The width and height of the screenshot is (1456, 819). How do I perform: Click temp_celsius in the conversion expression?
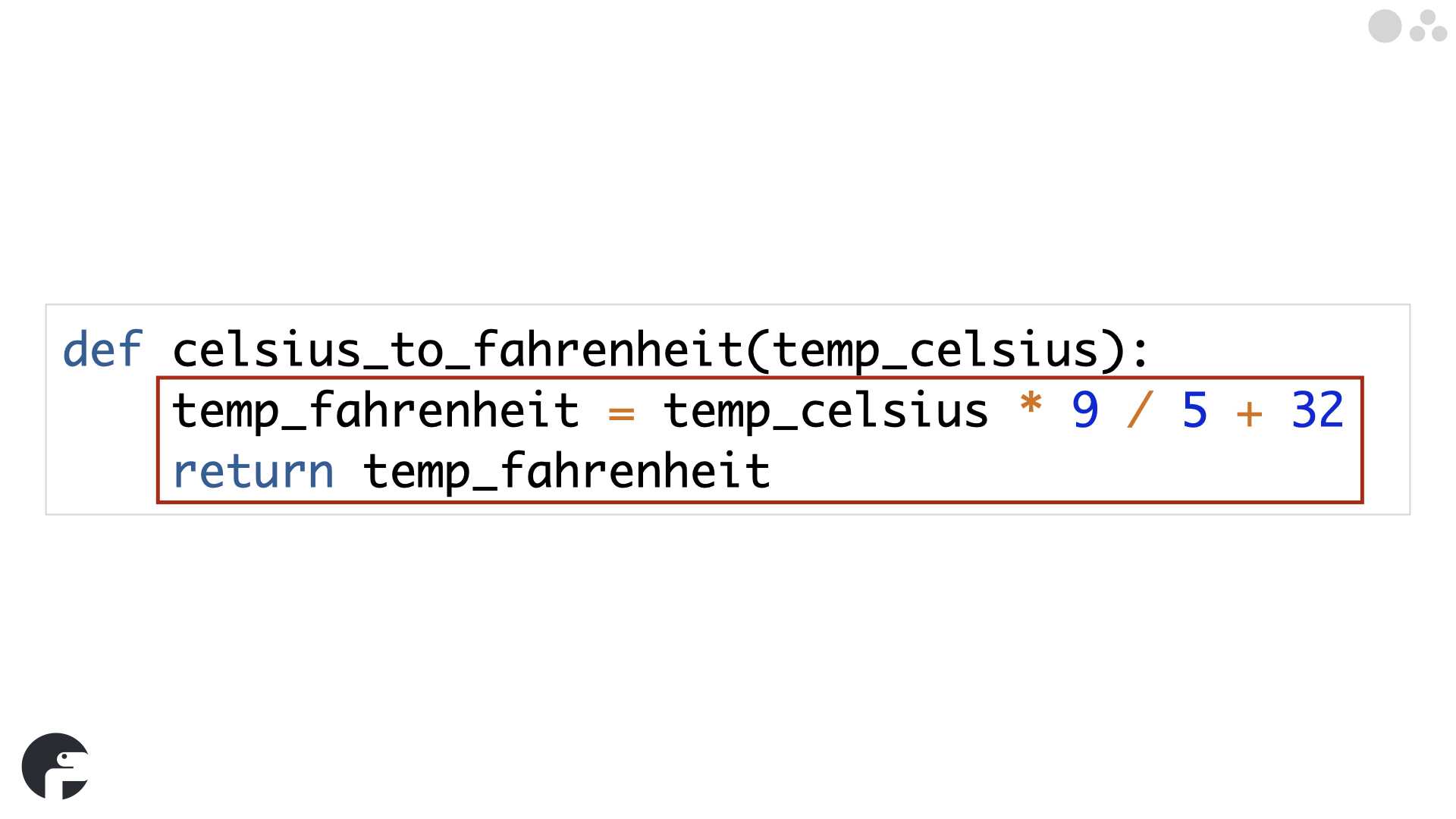[826, 412]
